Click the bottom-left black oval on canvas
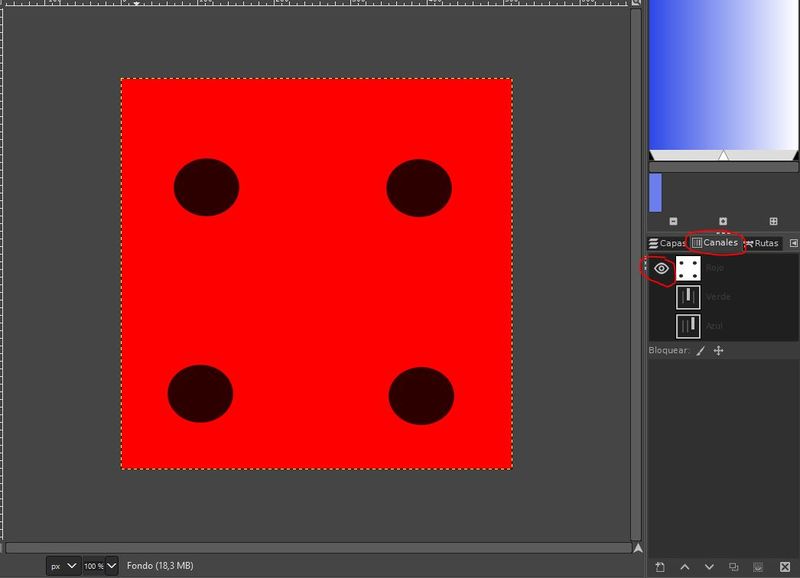The height and width of the screenshot is (578, 800). pos(200,394)
